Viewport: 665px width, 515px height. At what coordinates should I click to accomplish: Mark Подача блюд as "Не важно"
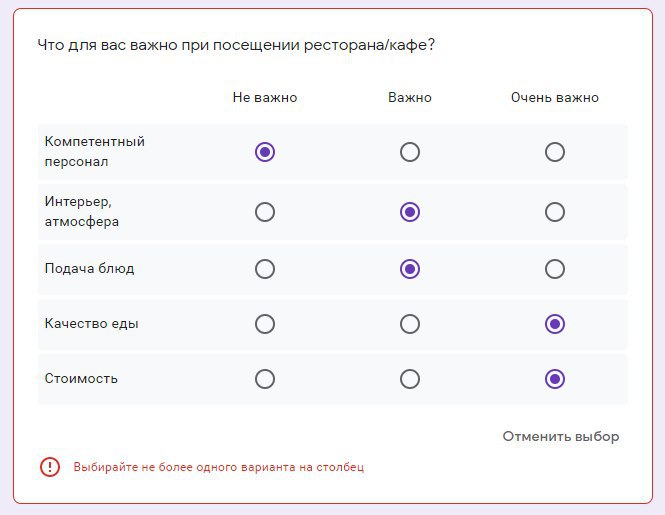(x=265, y=269)
